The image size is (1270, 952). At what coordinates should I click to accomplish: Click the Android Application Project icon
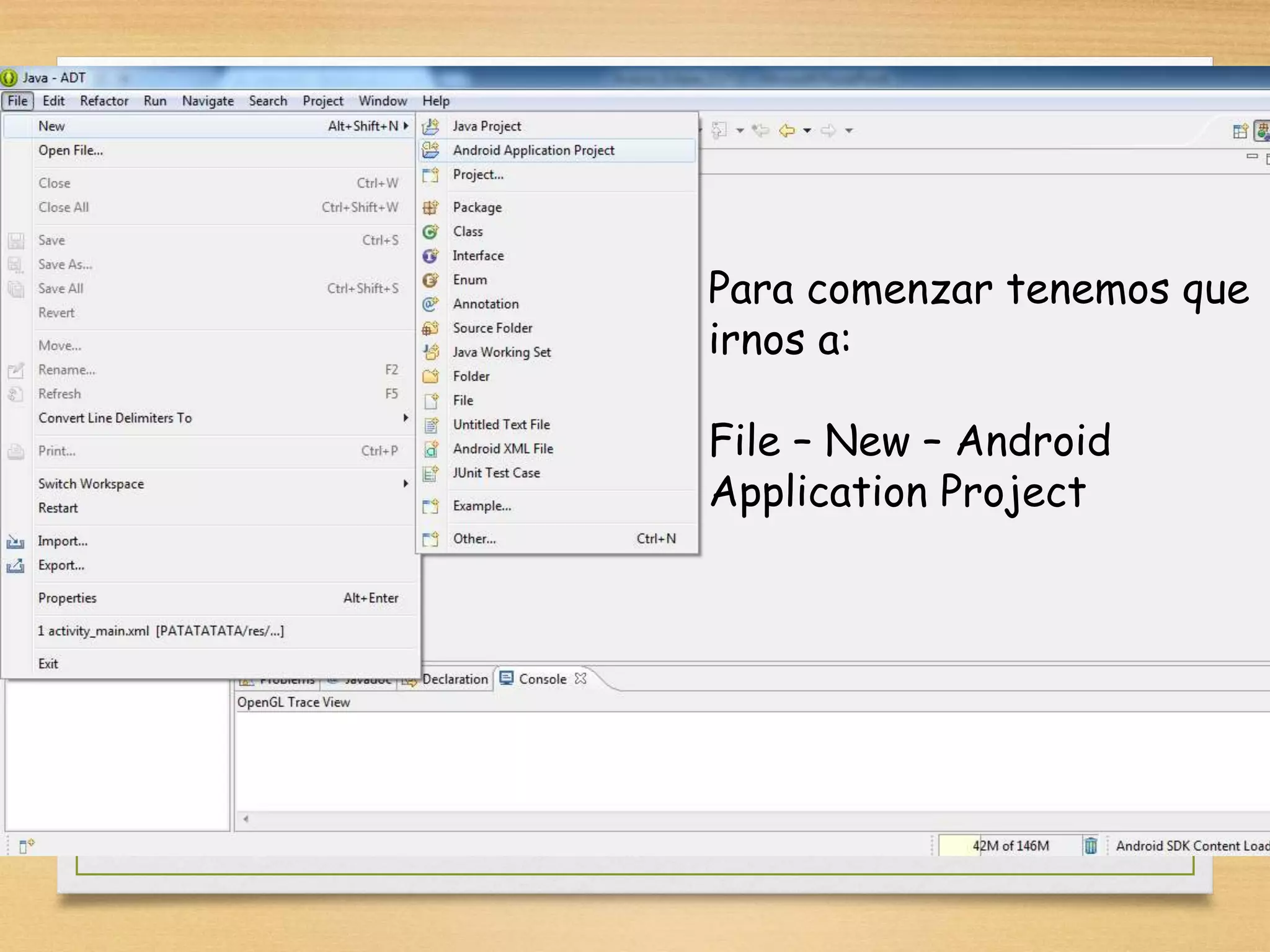click(x=430, y=150)
